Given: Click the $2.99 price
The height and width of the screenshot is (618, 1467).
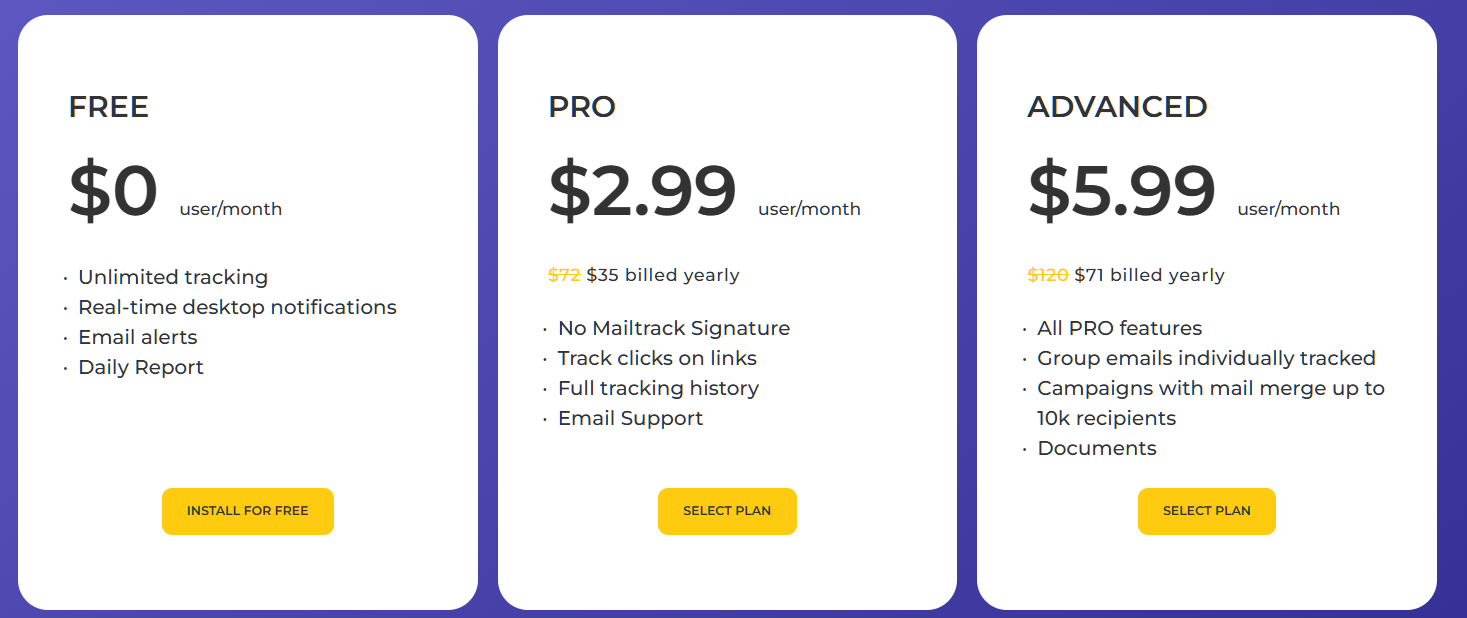Looking at the screenshot, I should click(x=642, y=191).
